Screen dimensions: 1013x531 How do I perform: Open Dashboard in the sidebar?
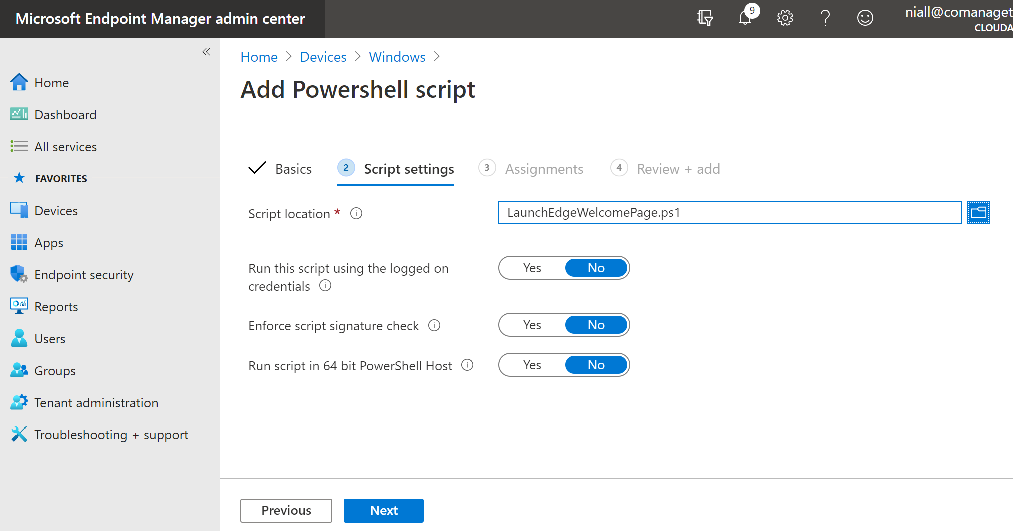pos(65,114)
